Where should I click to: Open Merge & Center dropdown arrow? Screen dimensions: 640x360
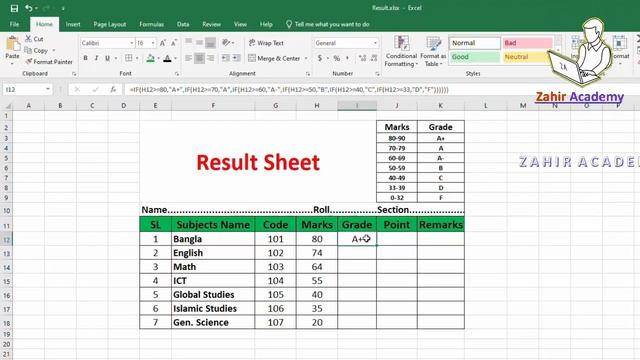tap(306, 58)
